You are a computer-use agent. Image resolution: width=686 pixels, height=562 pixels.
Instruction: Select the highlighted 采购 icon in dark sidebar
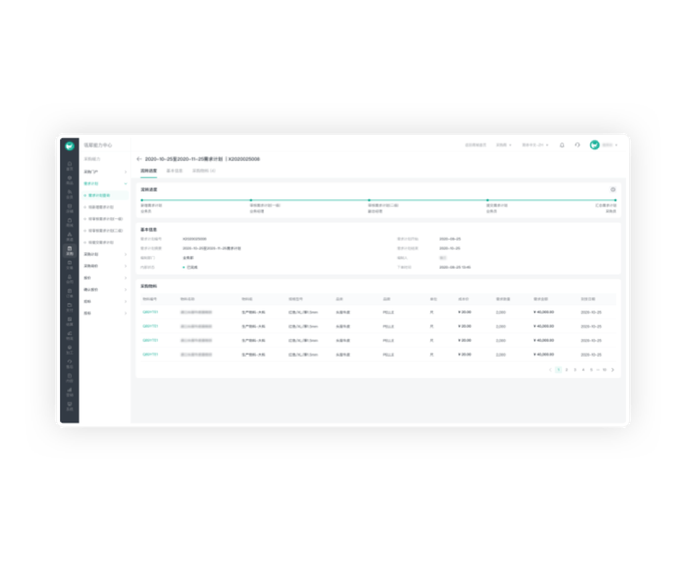(69, 250)
